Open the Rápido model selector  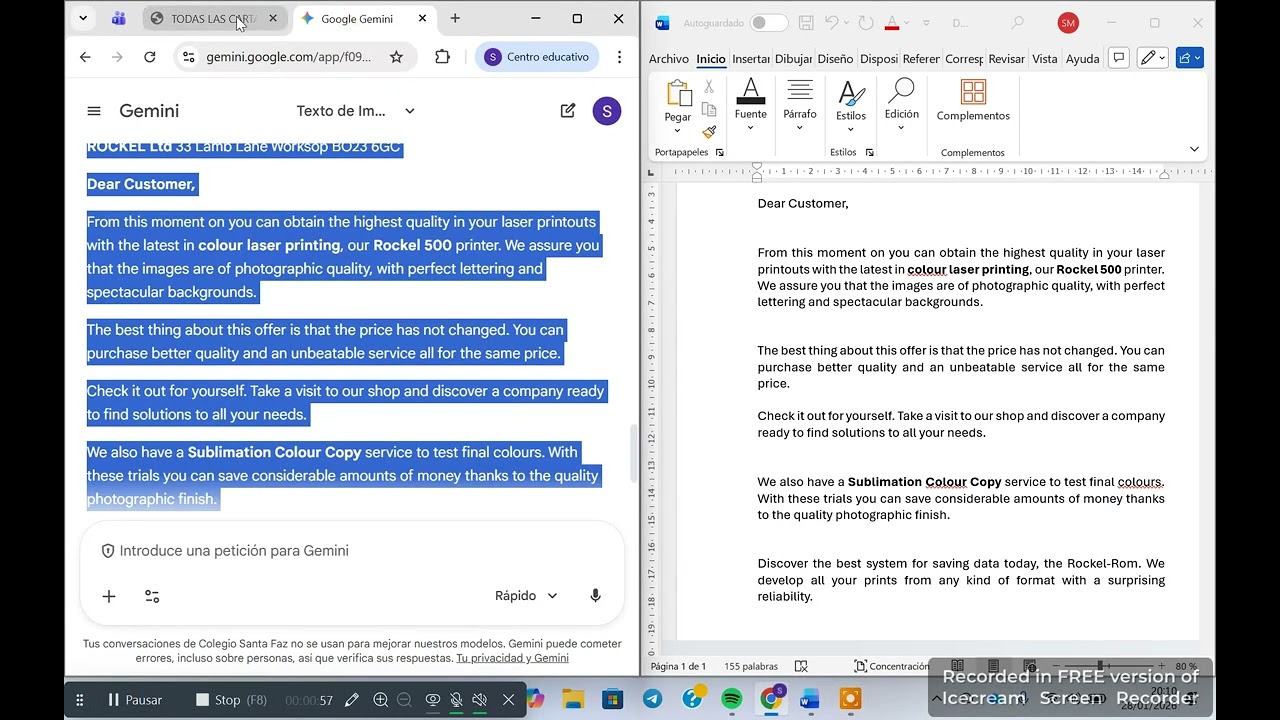(526, 596)
